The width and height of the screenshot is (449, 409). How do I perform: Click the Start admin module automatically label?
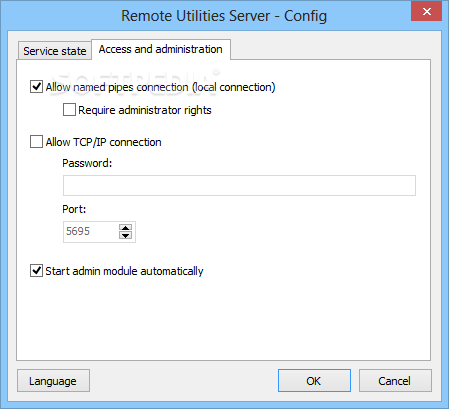124,271
